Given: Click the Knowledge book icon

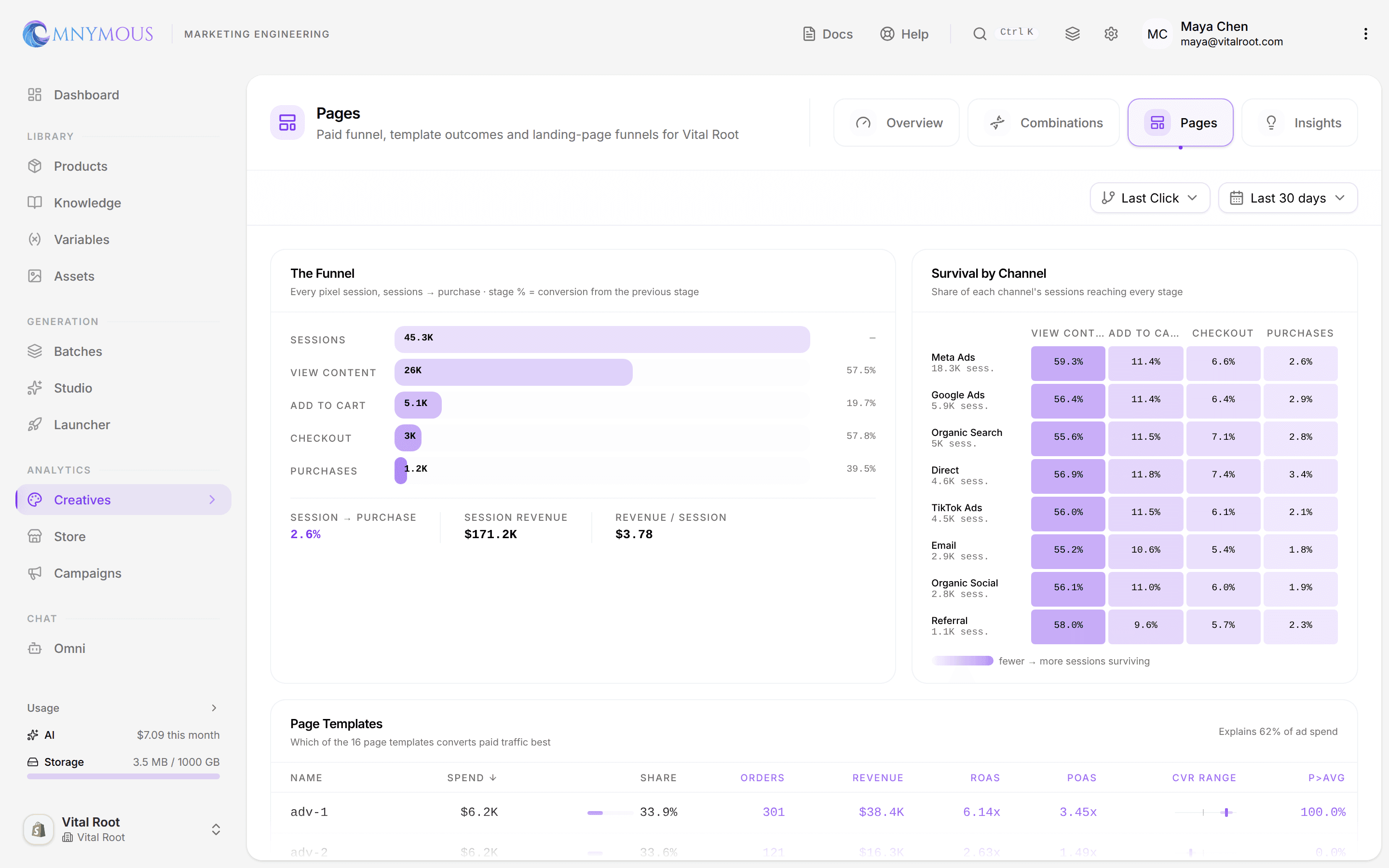Looking at the screenshot, I should point(35,203).
